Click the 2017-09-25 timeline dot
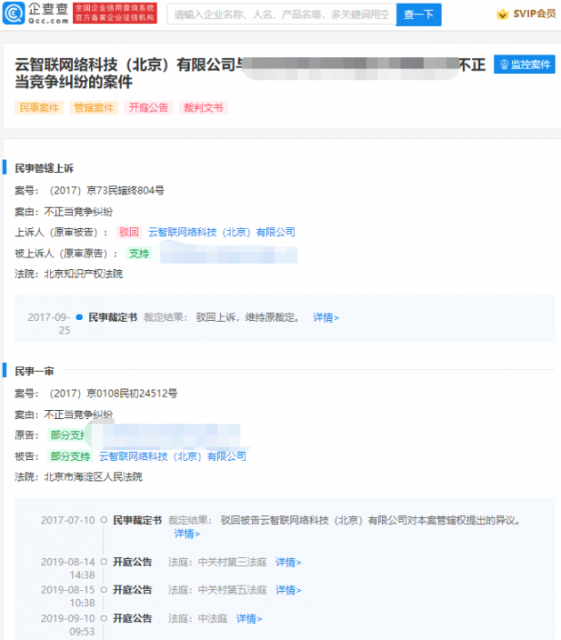 click(80, 317)
